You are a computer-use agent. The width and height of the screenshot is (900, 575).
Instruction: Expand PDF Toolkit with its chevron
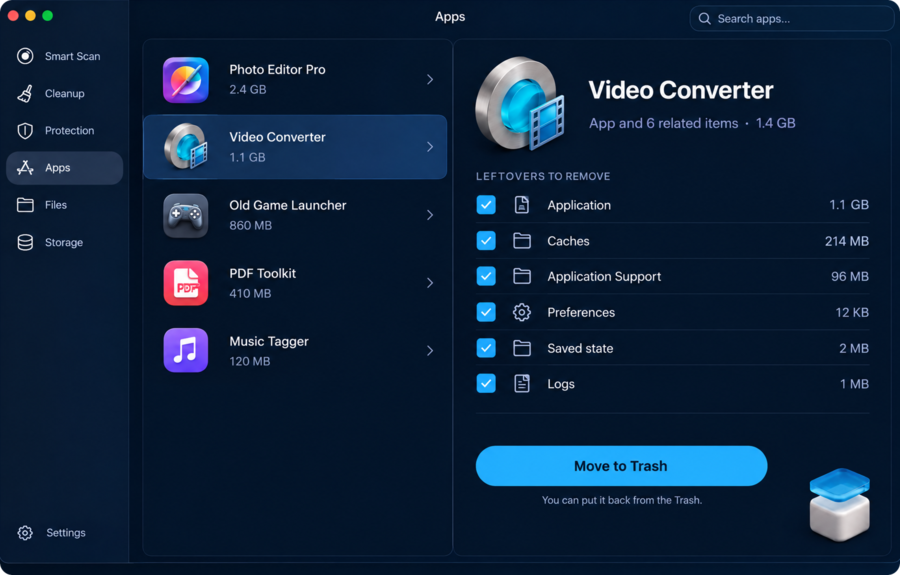[430, 282]
